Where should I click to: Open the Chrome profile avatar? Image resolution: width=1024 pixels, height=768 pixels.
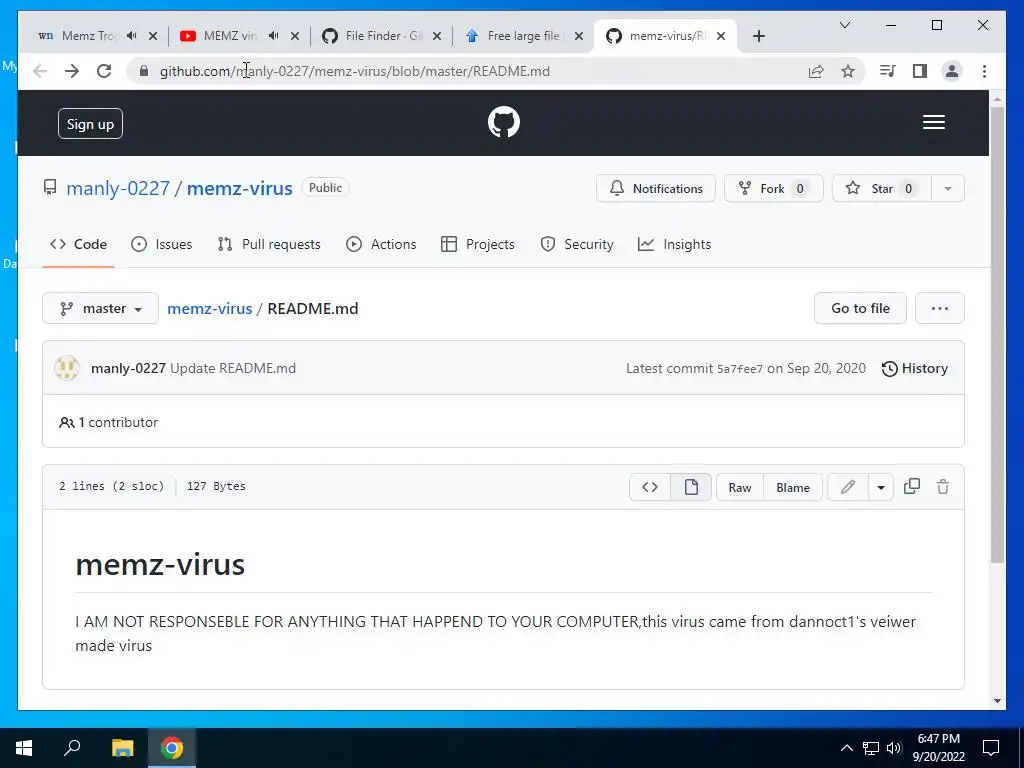coord(952,71)
